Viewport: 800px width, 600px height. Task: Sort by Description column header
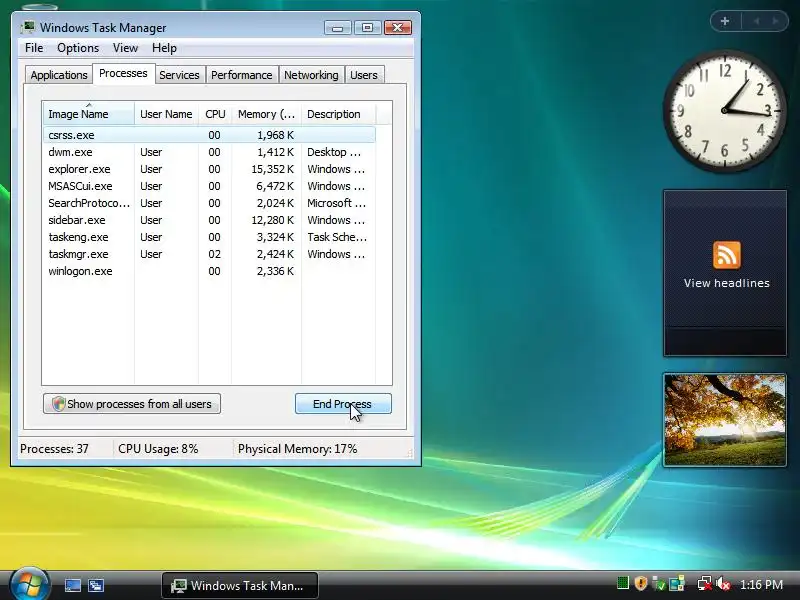(x=338, y=114)
